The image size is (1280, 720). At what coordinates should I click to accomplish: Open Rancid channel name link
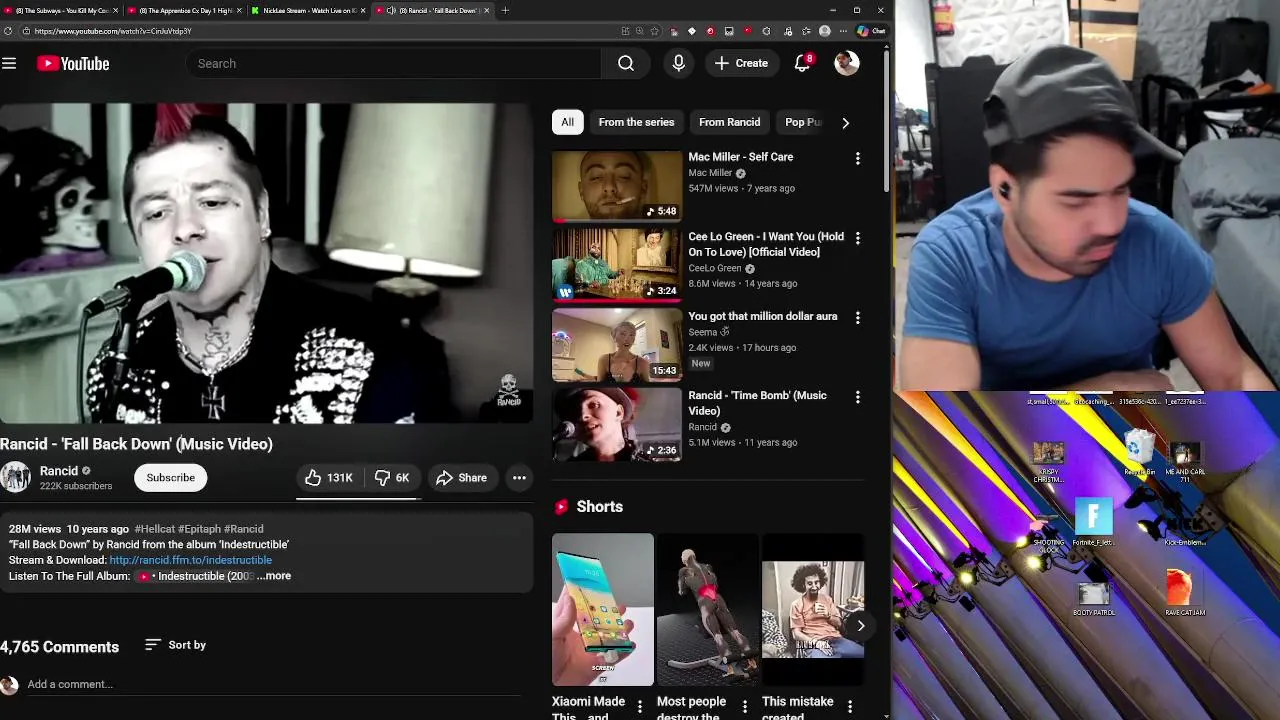(x=59, y=471)
